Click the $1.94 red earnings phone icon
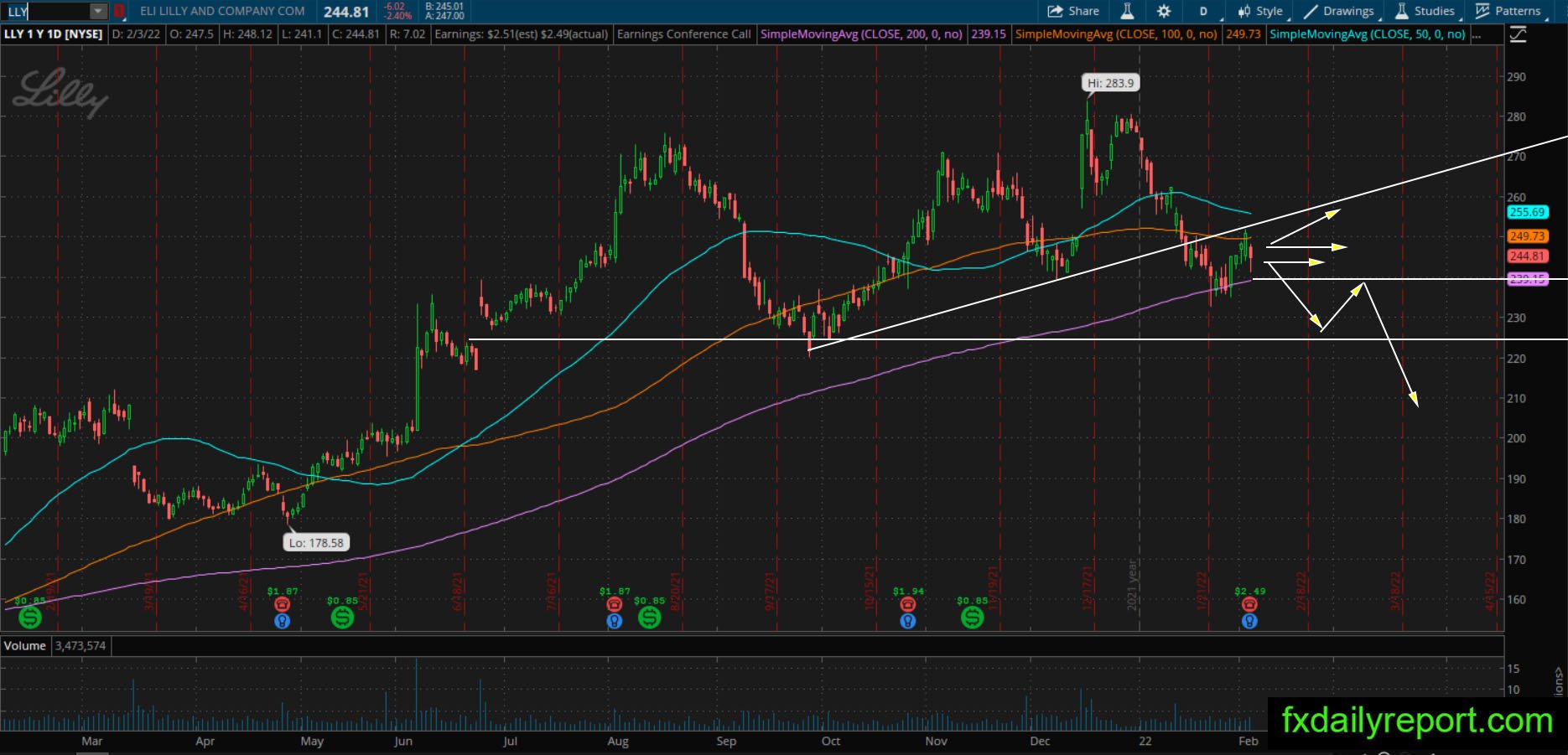Viewport: 1568px width, 755px height. [907, 604]
